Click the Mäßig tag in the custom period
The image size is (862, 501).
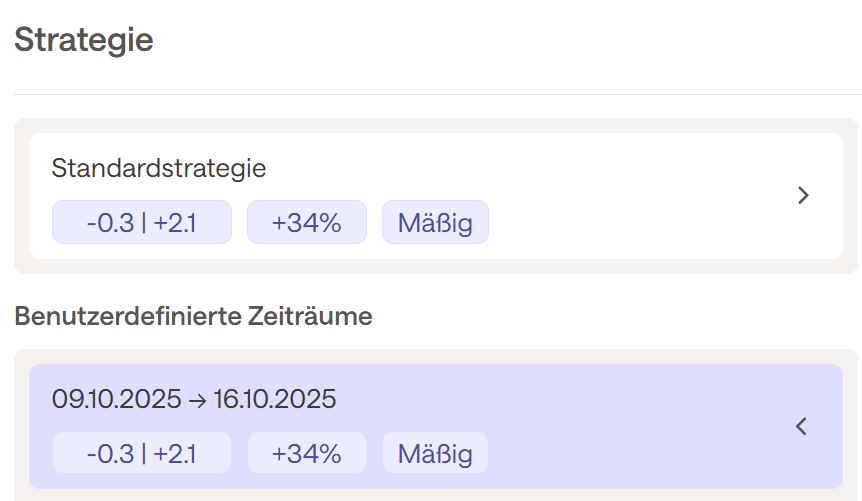click(x=435, y=453)
